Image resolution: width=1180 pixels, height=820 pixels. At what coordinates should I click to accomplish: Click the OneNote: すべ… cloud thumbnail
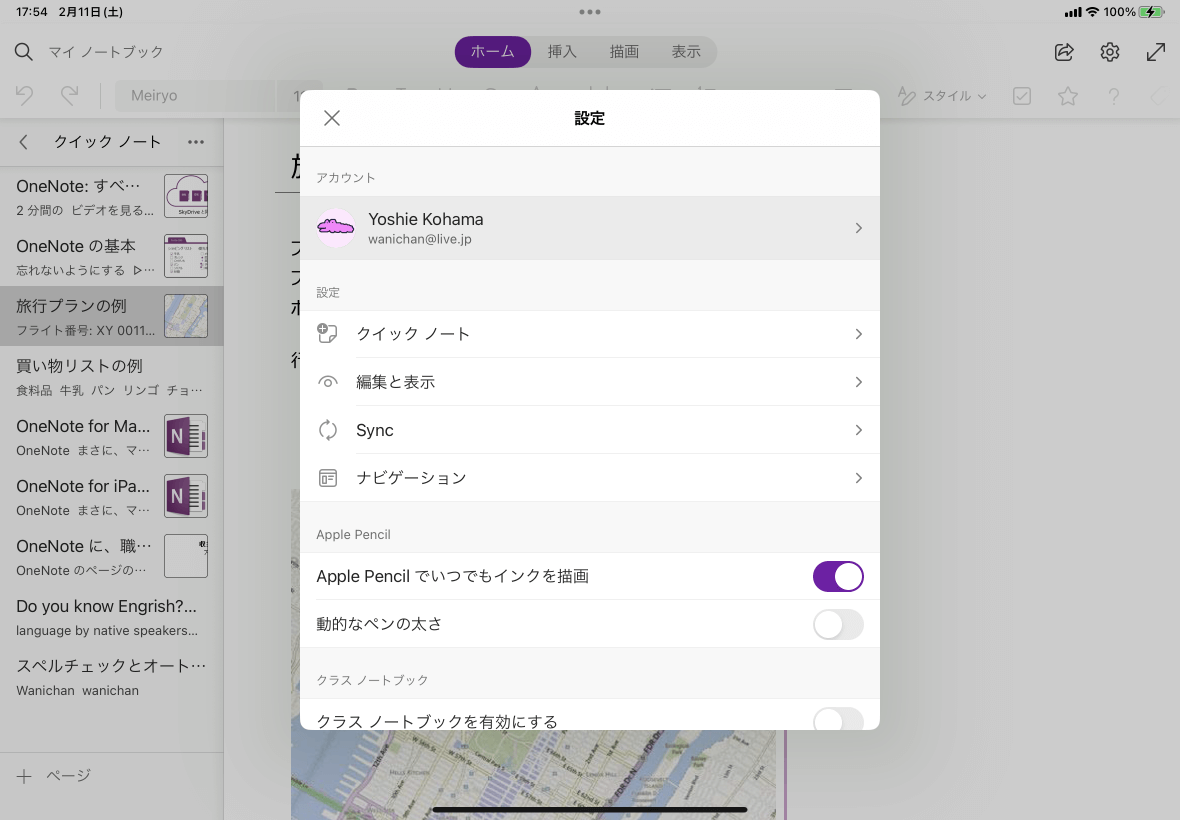coord(186,196)
